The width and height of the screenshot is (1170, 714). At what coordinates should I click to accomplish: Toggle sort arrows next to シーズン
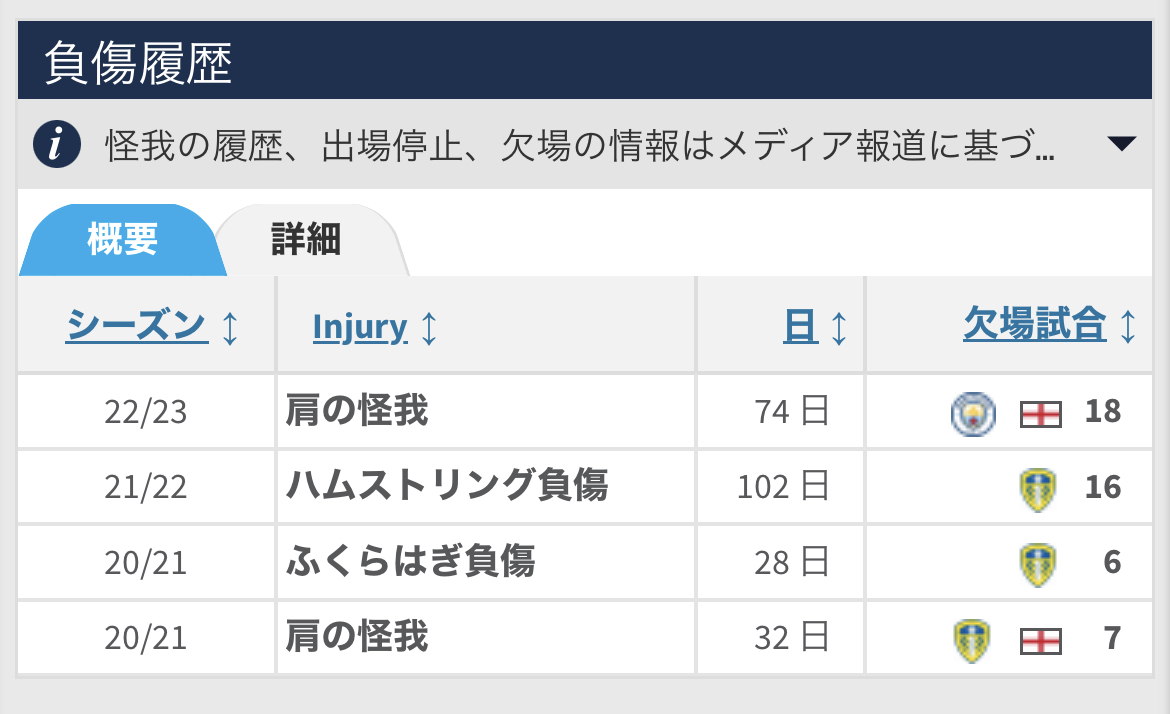(230, 327)
